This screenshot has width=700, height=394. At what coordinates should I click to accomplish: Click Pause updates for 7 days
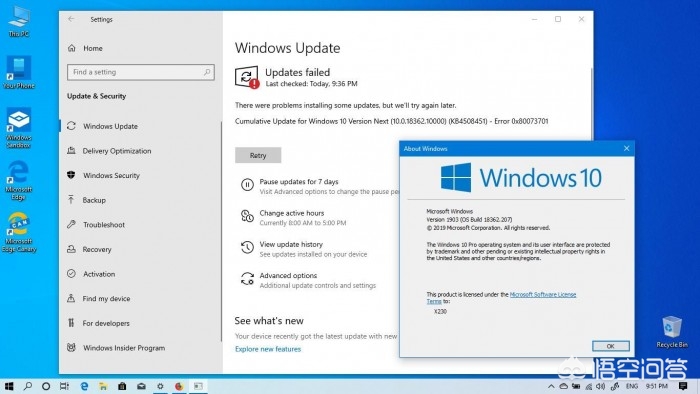[299, 182]
